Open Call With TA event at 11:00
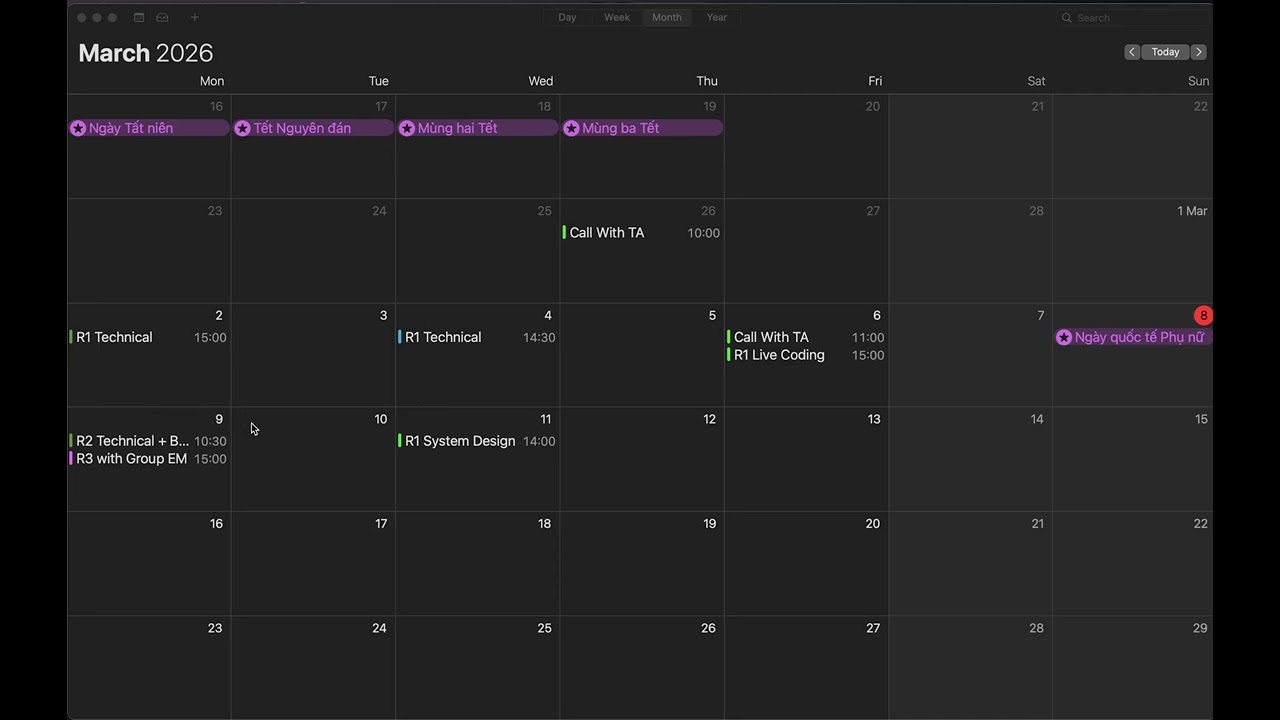This screenshot has height=720, width=1280. tap(807, 337)
